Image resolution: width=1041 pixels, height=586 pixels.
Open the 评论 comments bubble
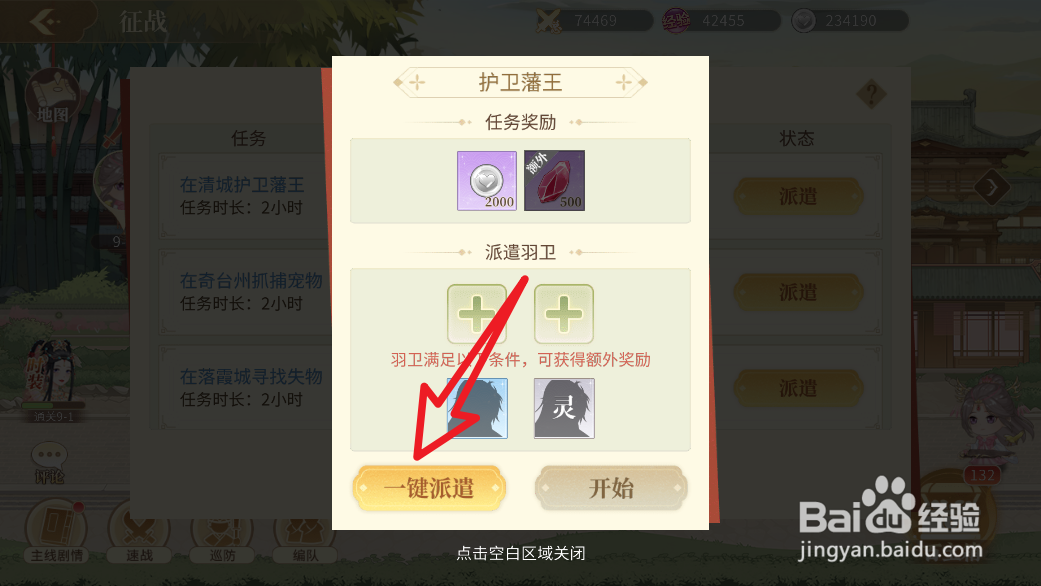tap(49, 463)
